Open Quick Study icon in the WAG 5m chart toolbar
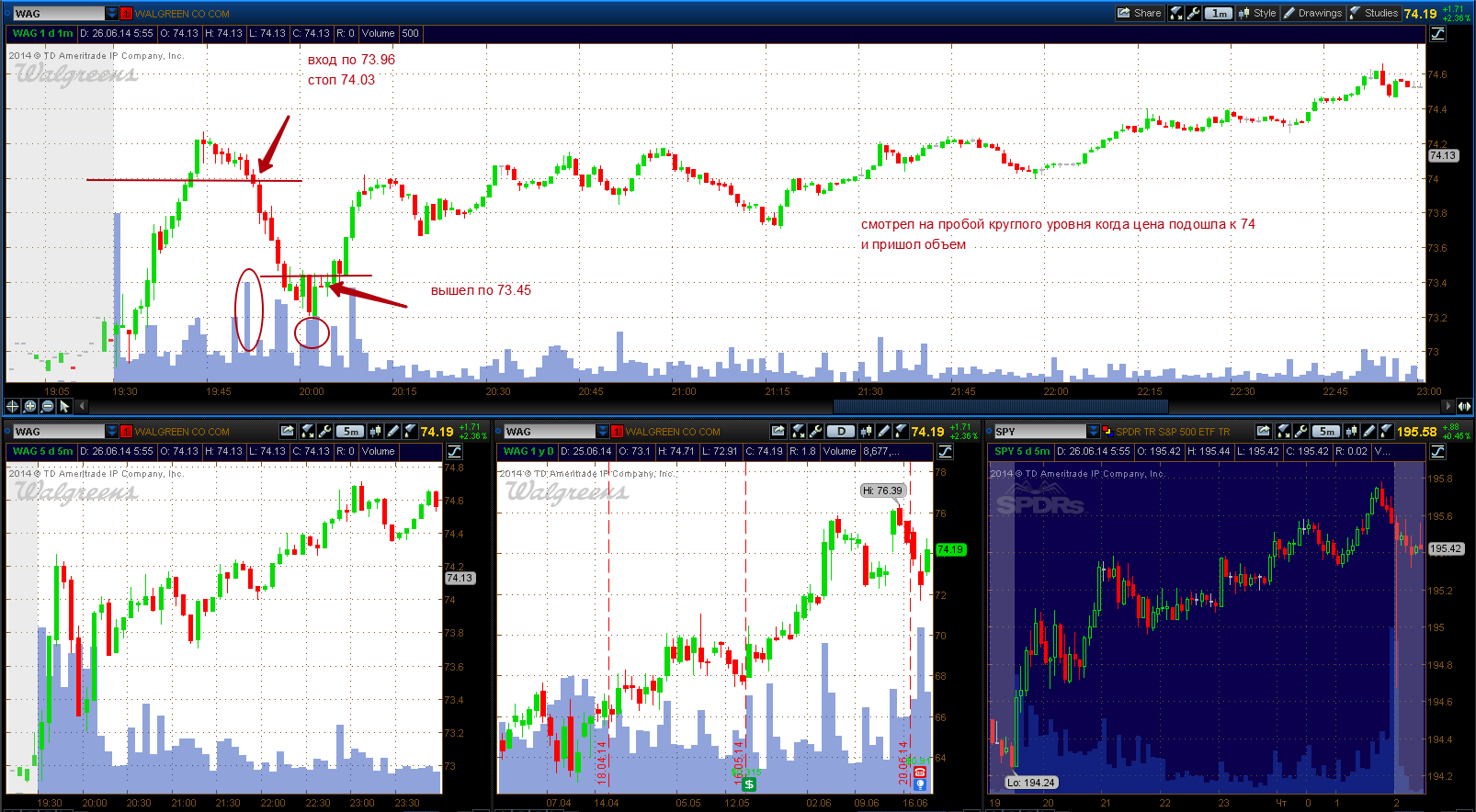The image size is (1476, 812). (x=308, y=431)
